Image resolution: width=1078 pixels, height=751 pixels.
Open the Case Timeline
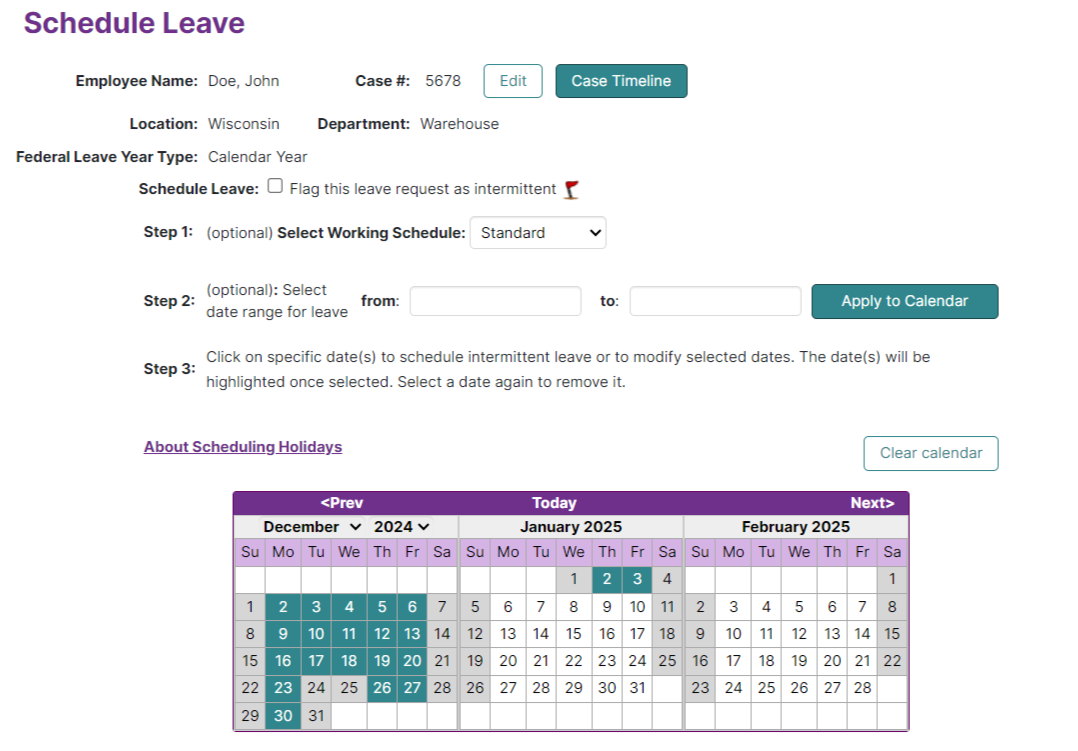pos(622,81)
